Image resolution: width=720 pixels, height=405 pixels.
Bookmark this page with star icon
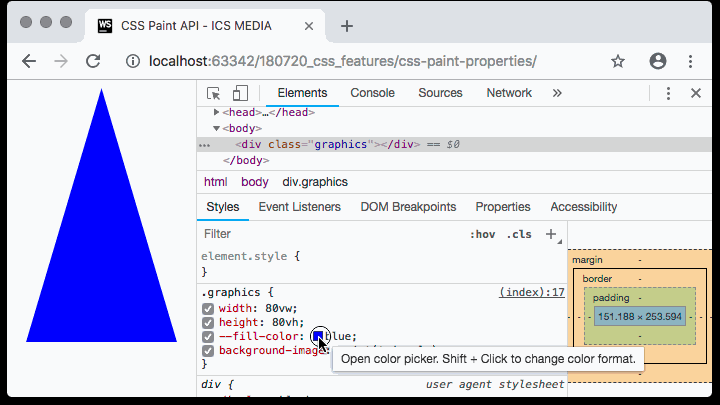[x=618, y=61]
